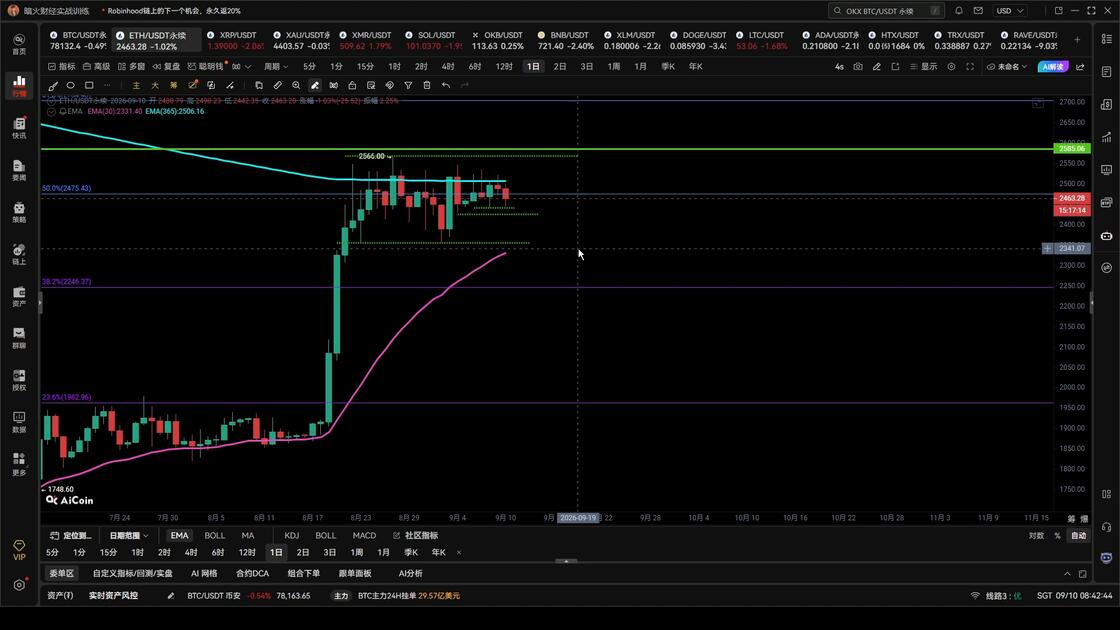
Task: Enter fullscreen chart mode
Action: point(970,66)
